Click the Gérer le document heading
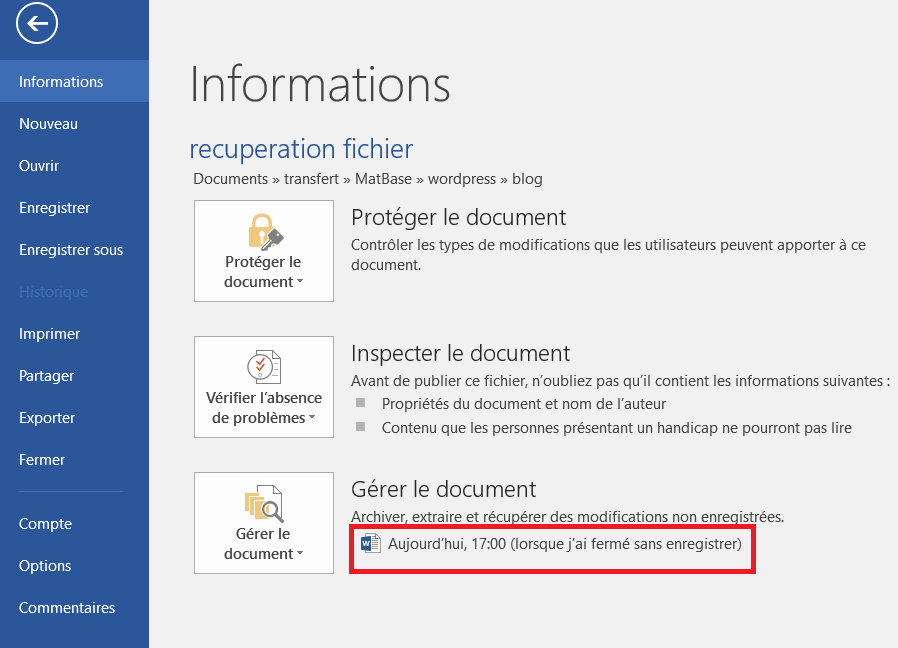This screenshot has height=648, width=898. pyautogui.click(x=443, y=489)
